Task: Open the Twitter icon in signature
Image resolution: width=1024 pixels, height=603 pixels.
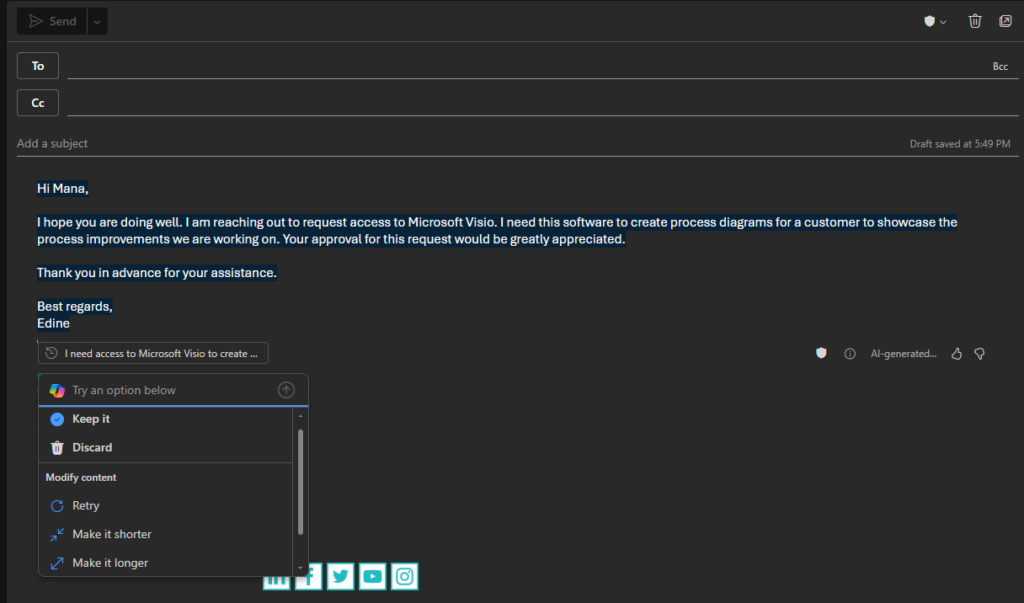Action: [x=340, y=576]
